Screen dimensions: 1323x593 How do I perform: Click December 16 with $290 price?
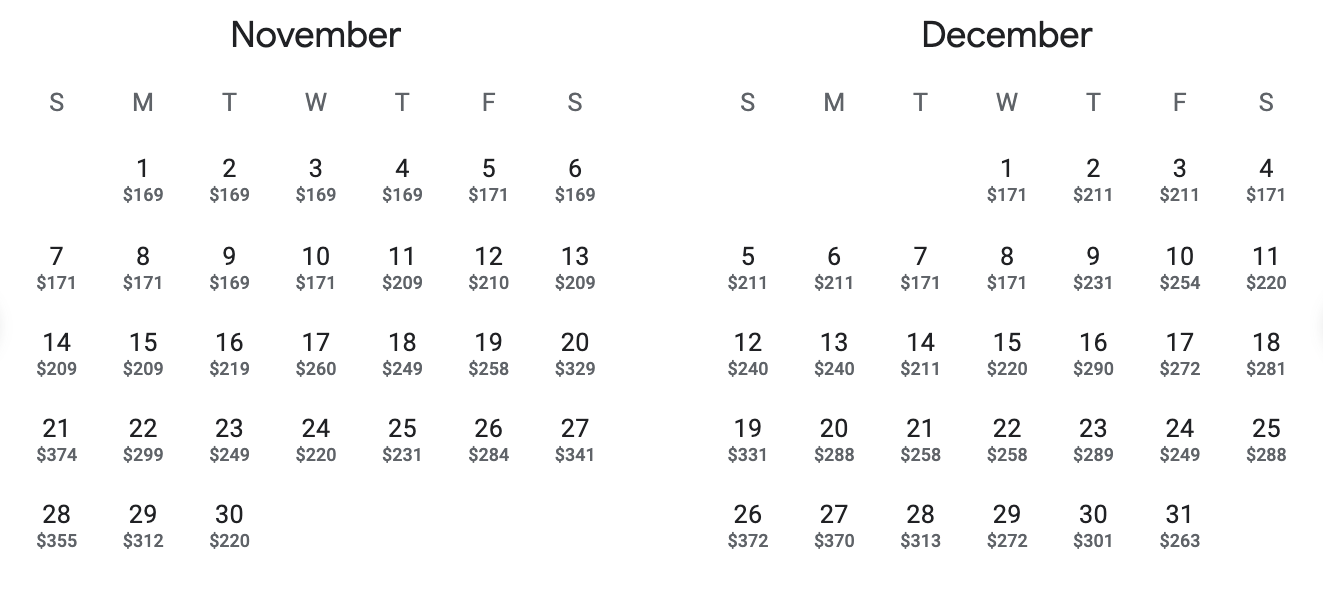(1093, 354)
